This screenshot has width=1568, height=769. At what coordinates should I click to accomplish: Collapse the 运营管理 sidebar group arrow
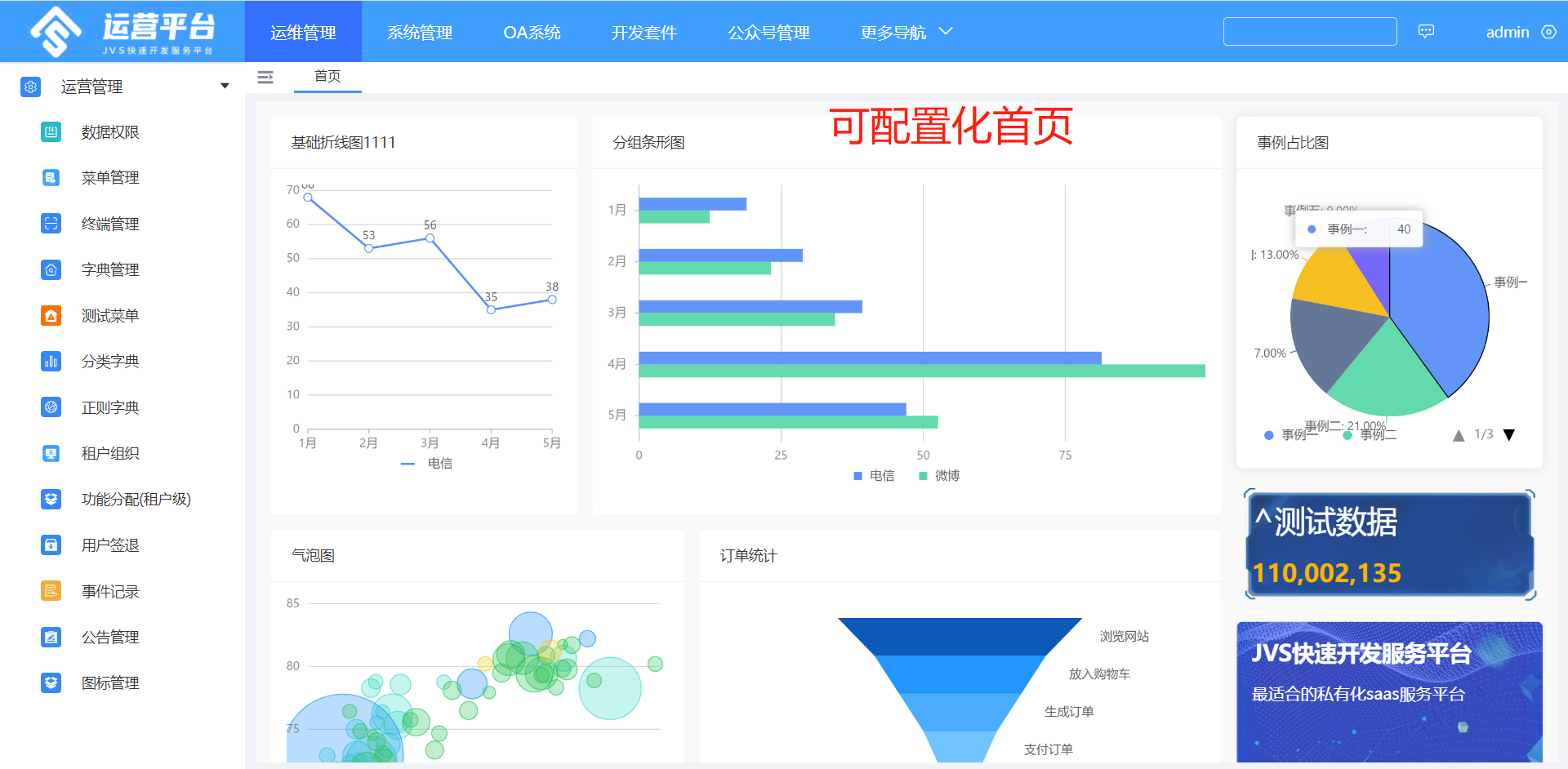pos(225,86)
